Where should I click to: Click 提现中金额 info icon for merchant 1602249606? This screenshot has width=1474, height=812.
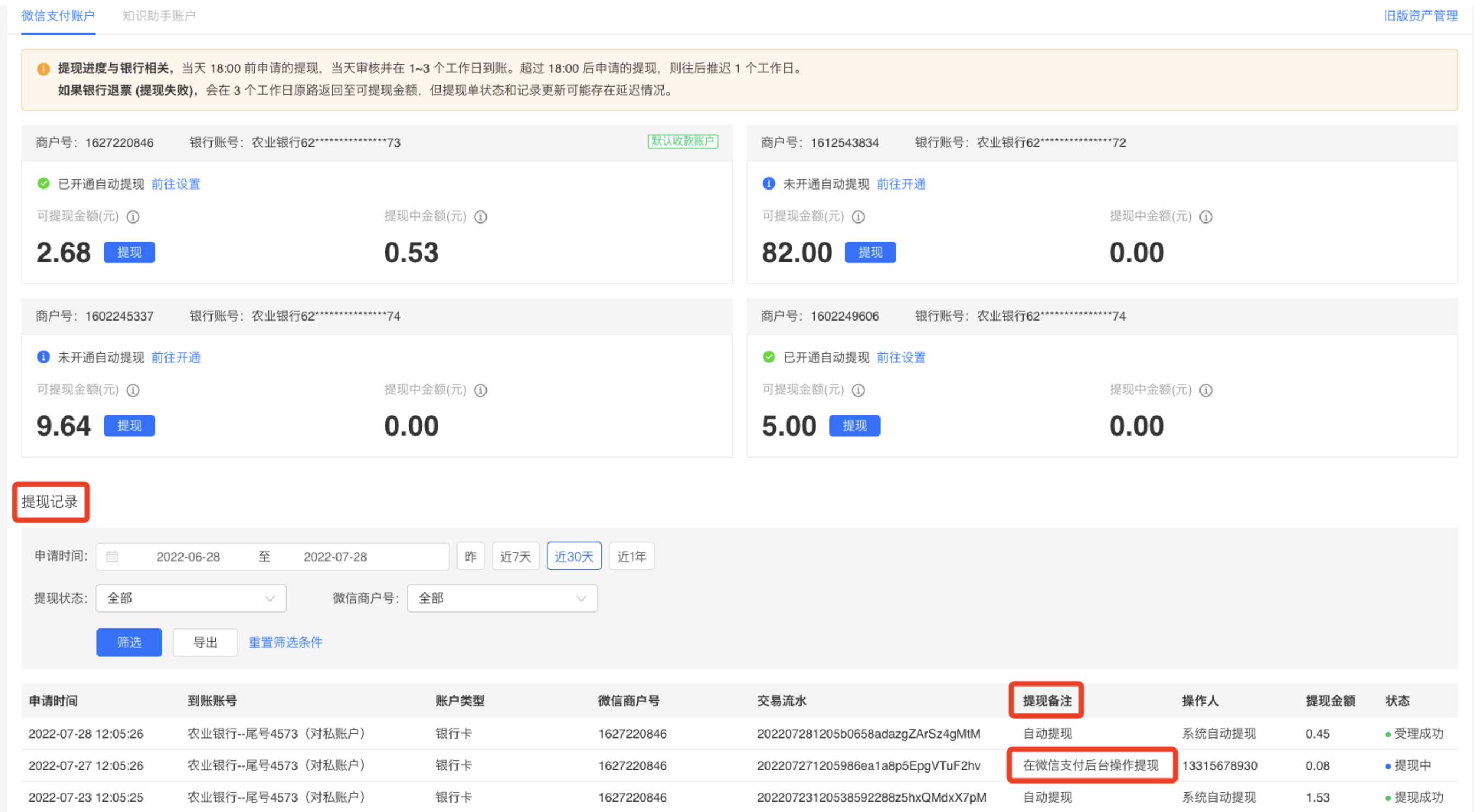click(1206, 390)
